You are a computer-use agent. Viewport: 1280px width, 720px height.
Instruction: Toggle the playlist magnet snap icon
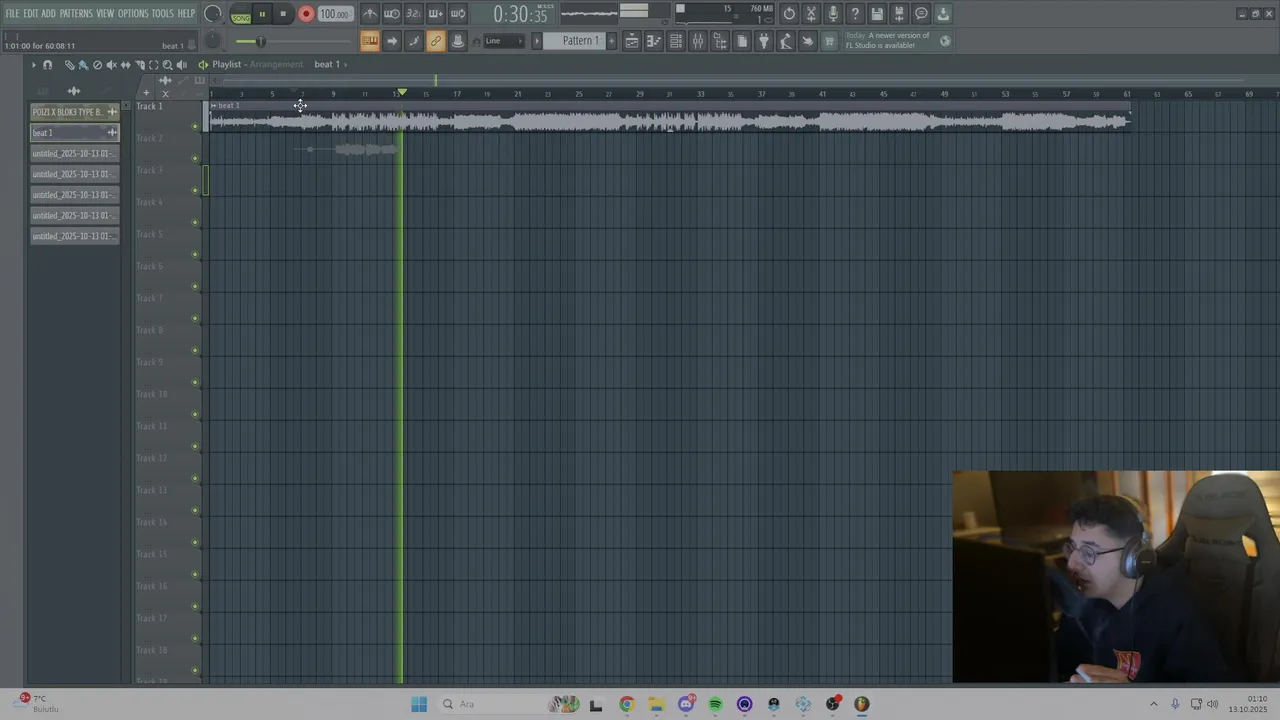pyautogui.click(x=47, y=64)
